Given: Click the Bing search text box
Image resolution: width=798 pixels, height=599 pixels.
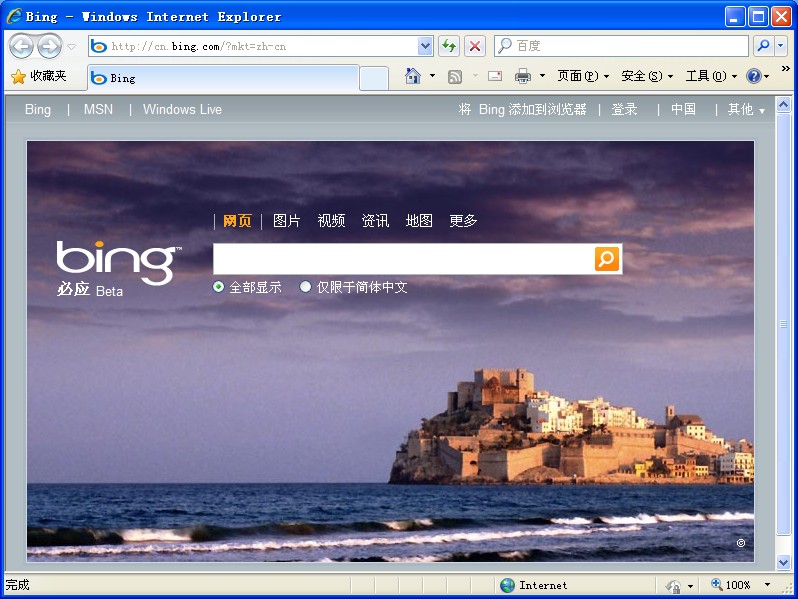Looking at the screenshot, I should click(x=403, y=259).
